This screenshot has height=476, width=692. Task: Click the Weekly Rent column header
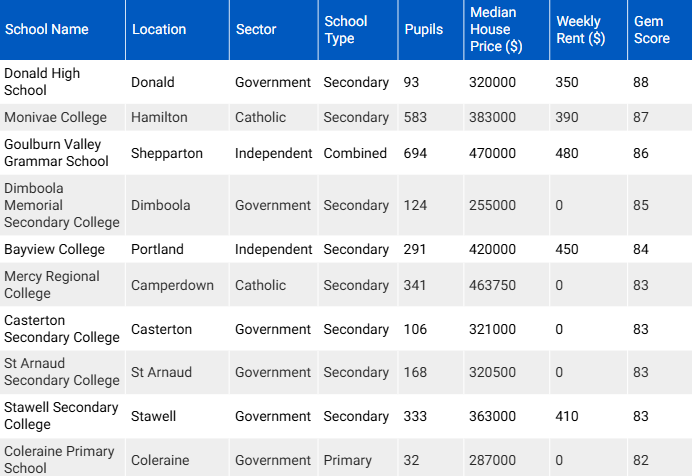(x=581, y=29)
